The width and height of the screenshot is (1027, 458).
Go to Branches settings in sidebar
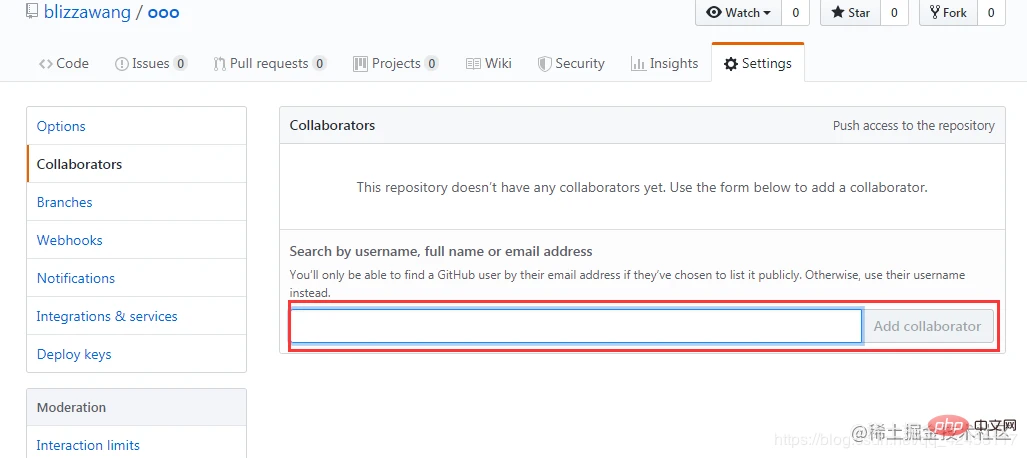64,202
